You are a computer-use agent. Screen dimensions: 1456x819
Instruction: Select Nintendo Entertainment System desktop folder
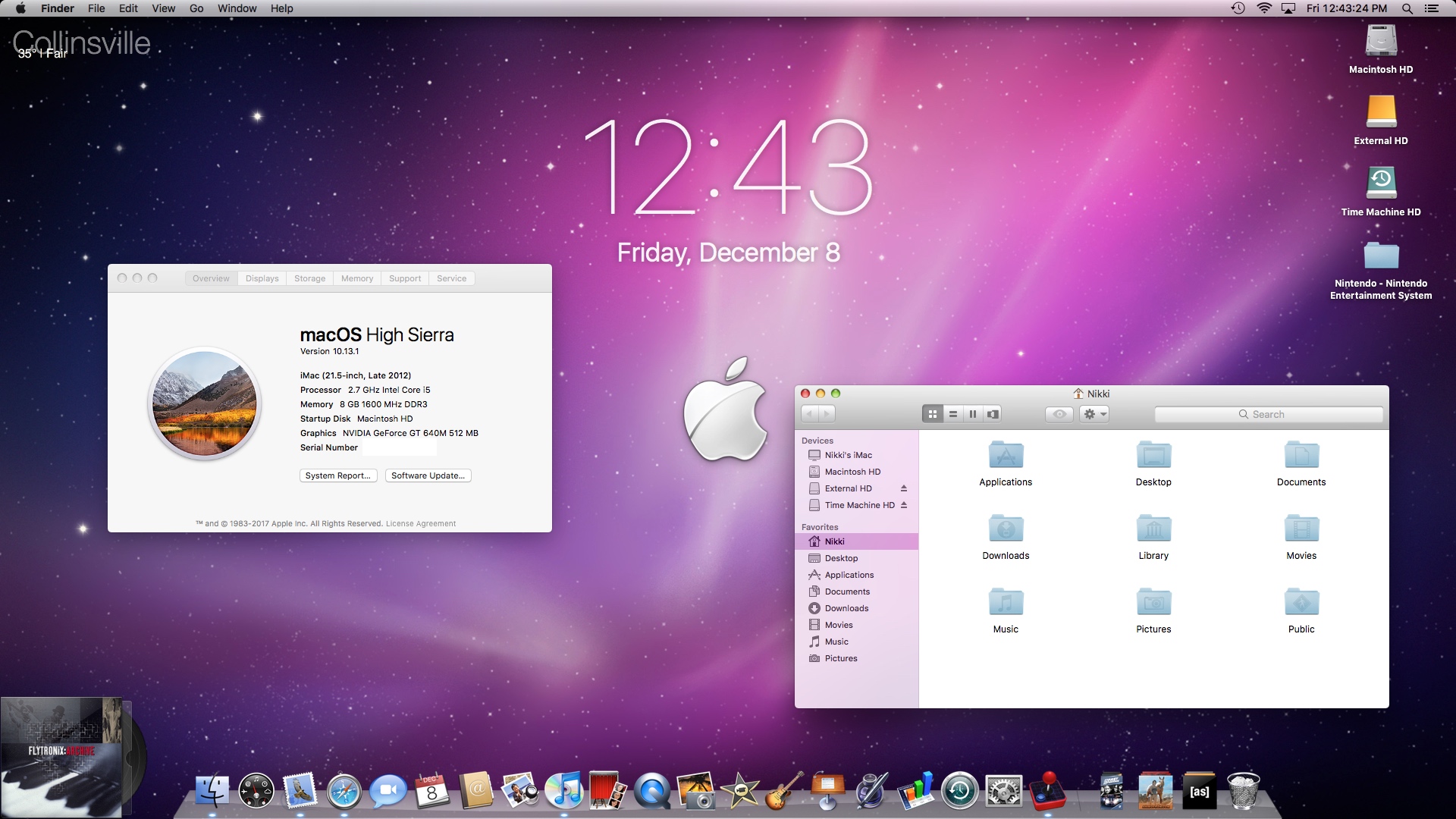coord(1381,271)
